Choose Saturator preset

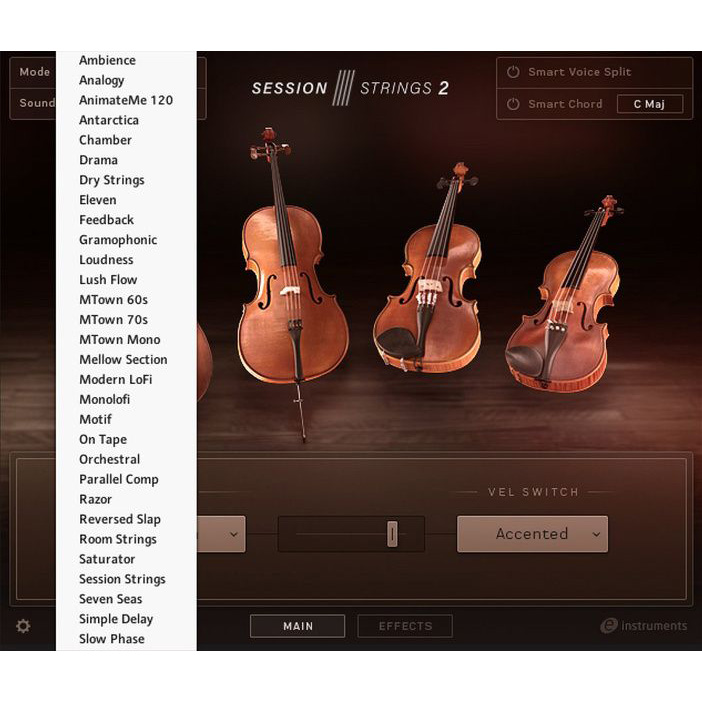pos(107,559)
